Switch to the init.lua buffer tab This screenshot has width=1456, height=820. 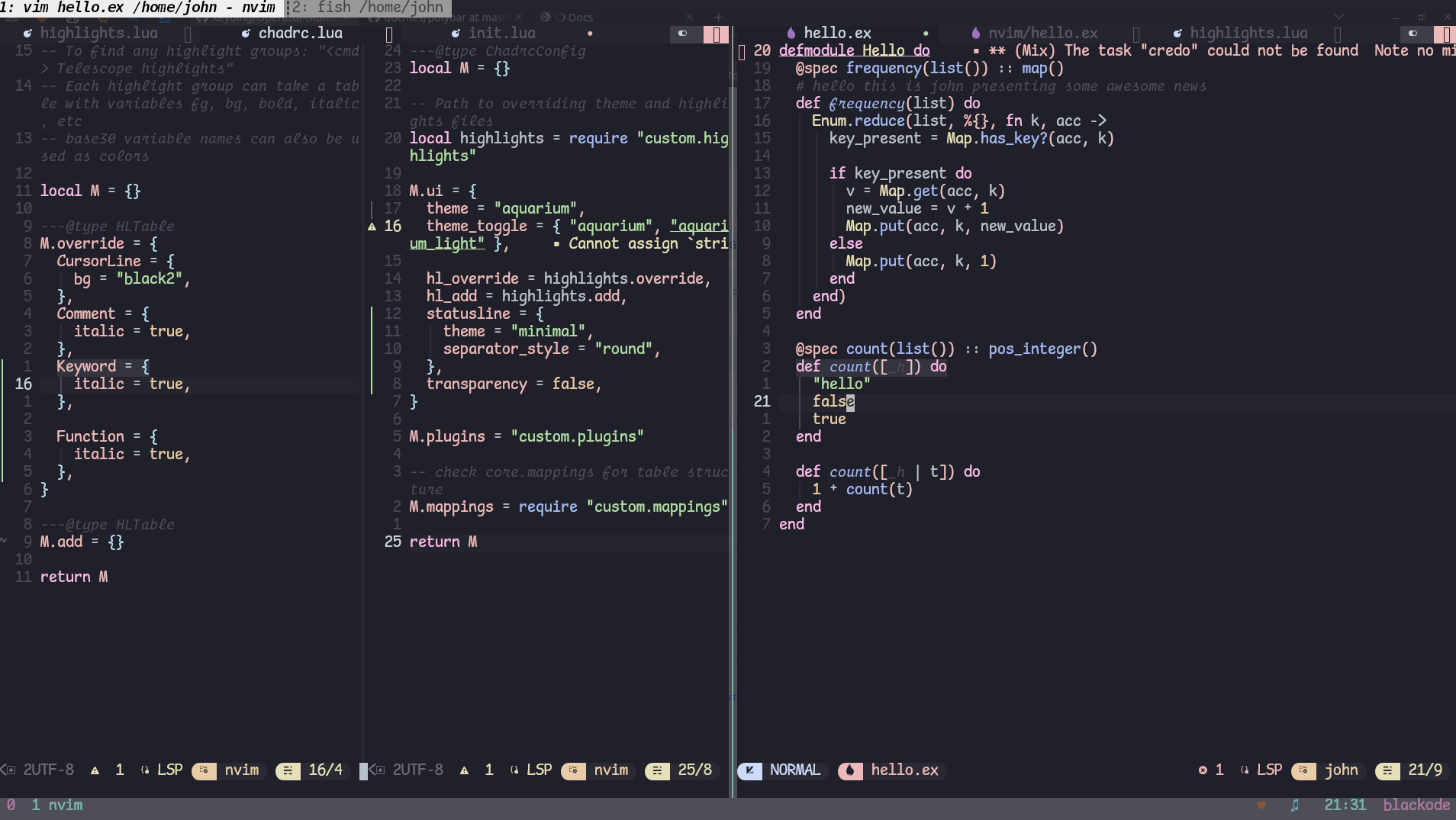[x=502, y=33]
